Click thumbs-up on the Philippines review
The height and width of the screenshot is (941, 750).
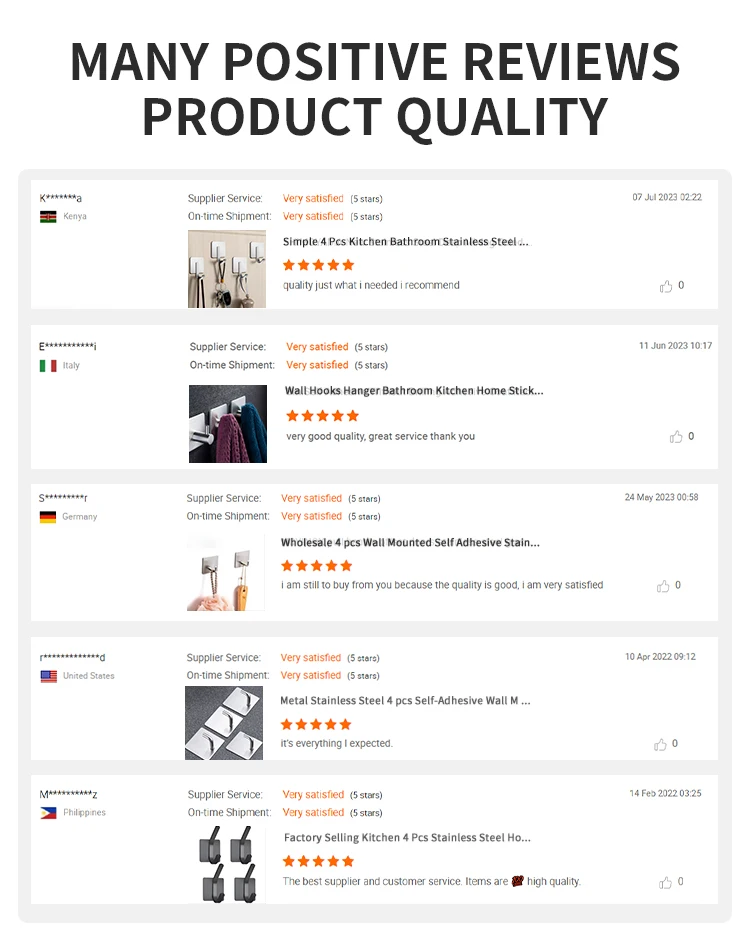(x=665, y=882)
